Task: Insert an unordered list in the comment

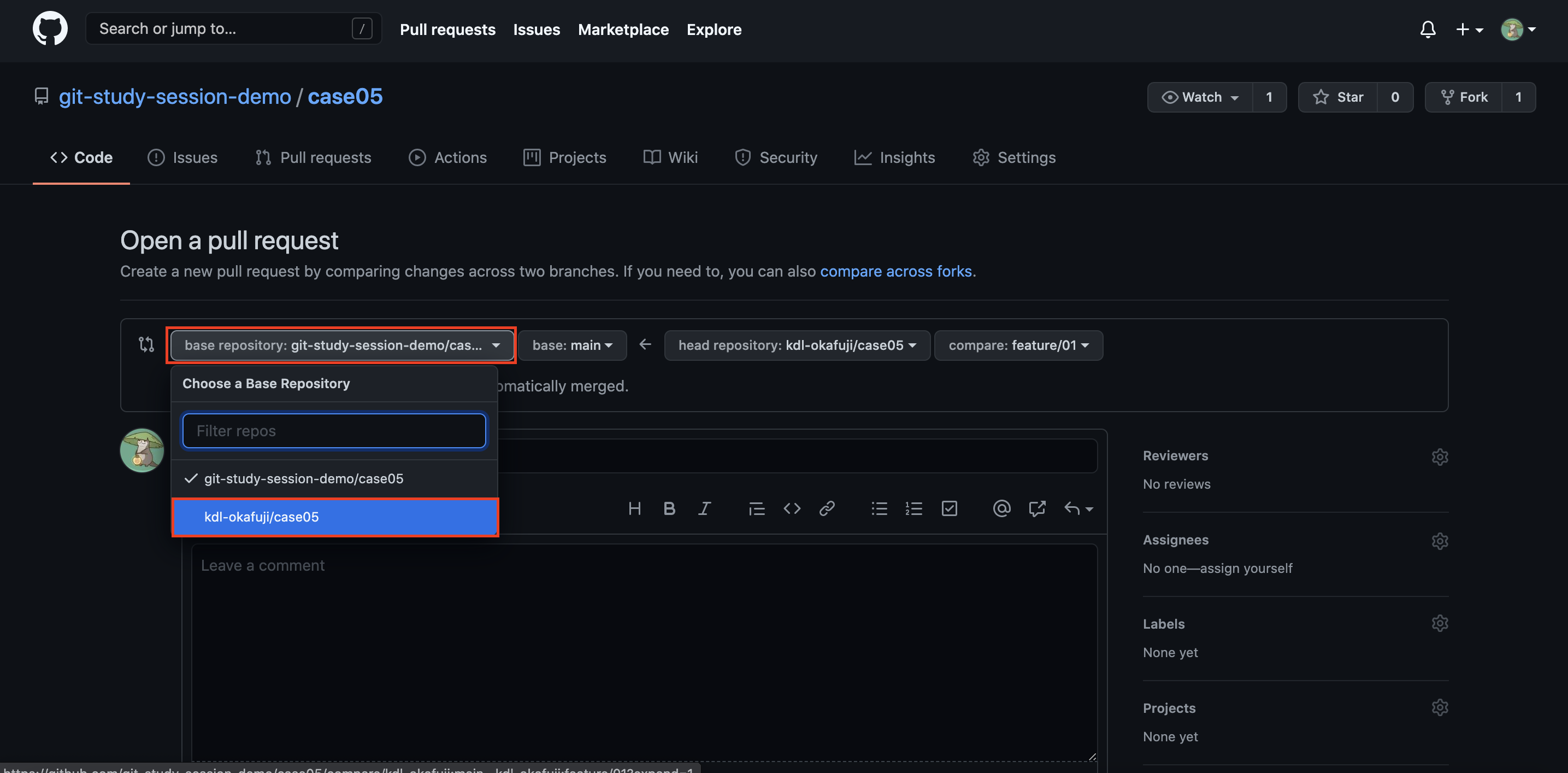Action: [x=879, y=508]
